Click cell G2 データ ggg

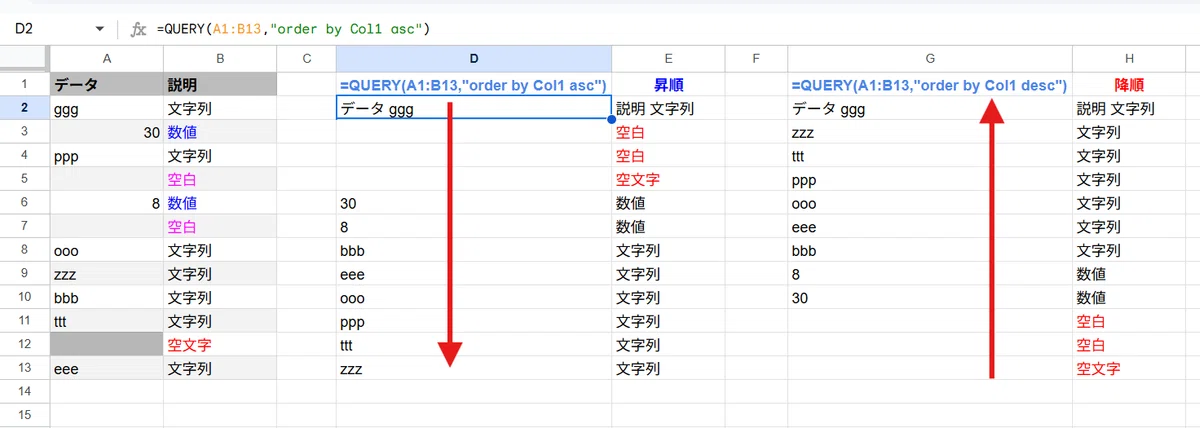tap(930, 108)
